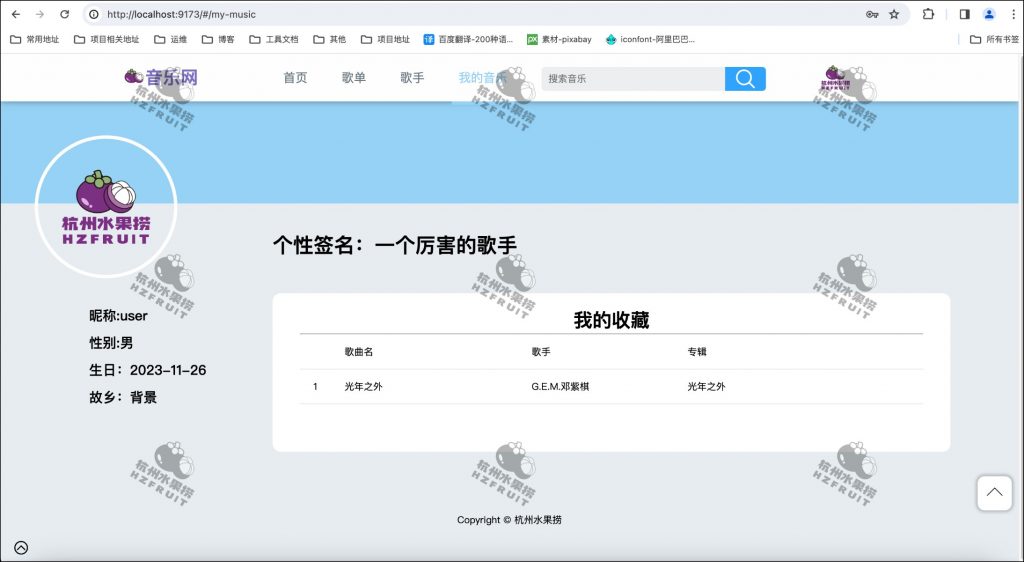Click Copyright 杭州水果捞 footer text
This screenshot has width=1024, height=562.
pos(509,520)
